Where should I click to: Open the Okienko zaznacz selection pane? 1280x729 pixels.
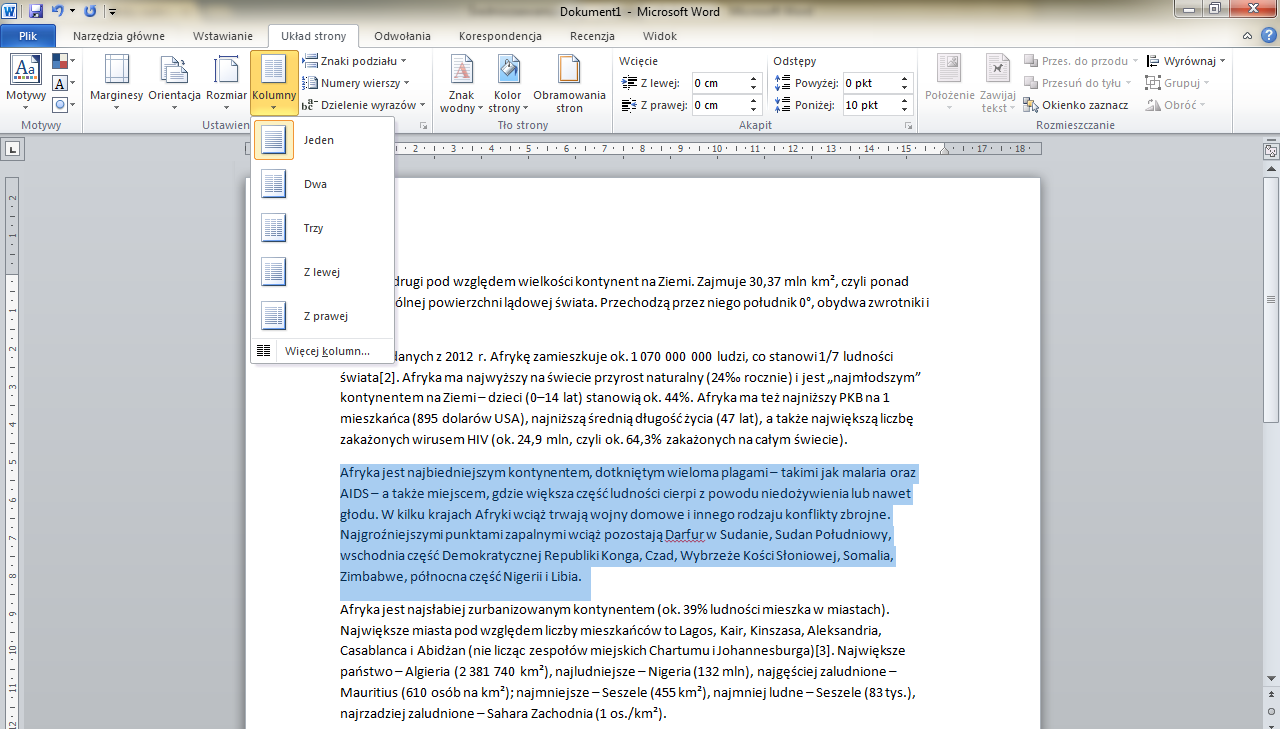pos(1076,105)
